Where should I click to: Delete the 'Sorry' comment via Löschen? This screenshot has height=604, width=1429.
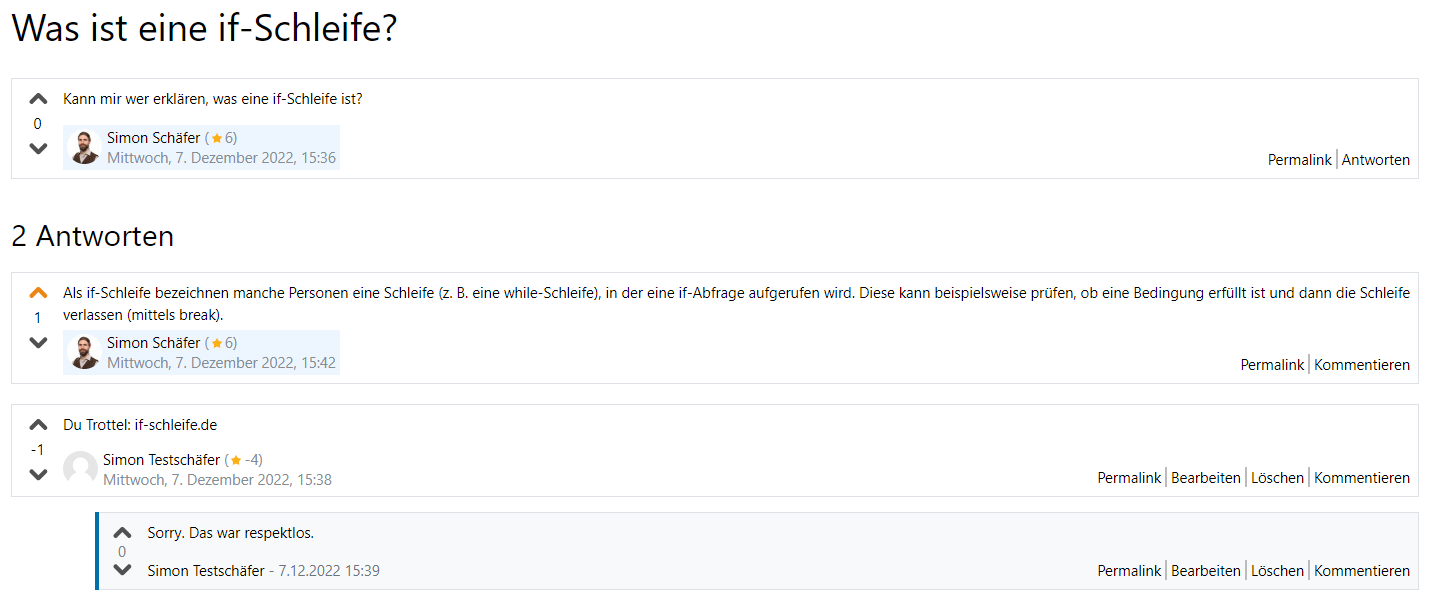1277,571
